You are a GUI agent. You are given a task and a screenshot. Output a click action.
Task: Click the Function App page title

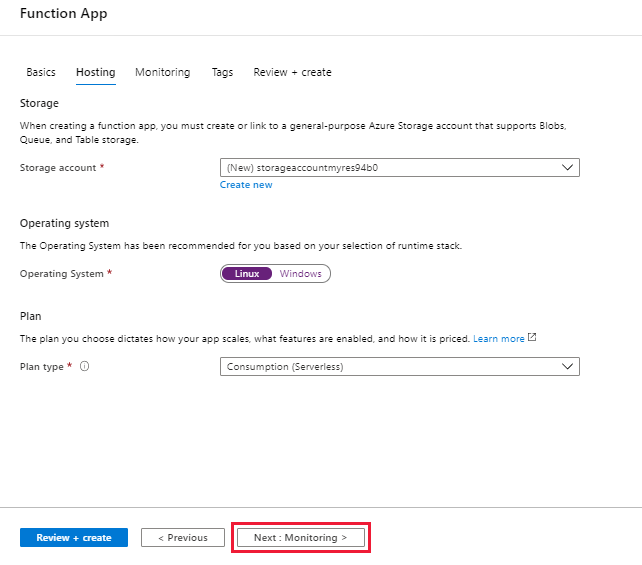[63, 14]
